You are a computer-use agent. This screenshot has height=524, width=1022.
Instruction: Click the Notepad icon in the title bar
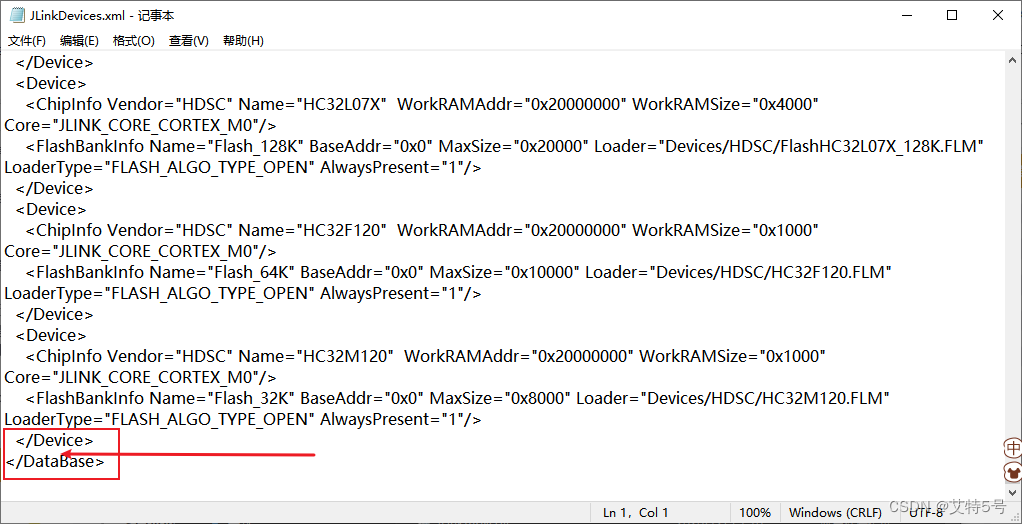[18, 15]
